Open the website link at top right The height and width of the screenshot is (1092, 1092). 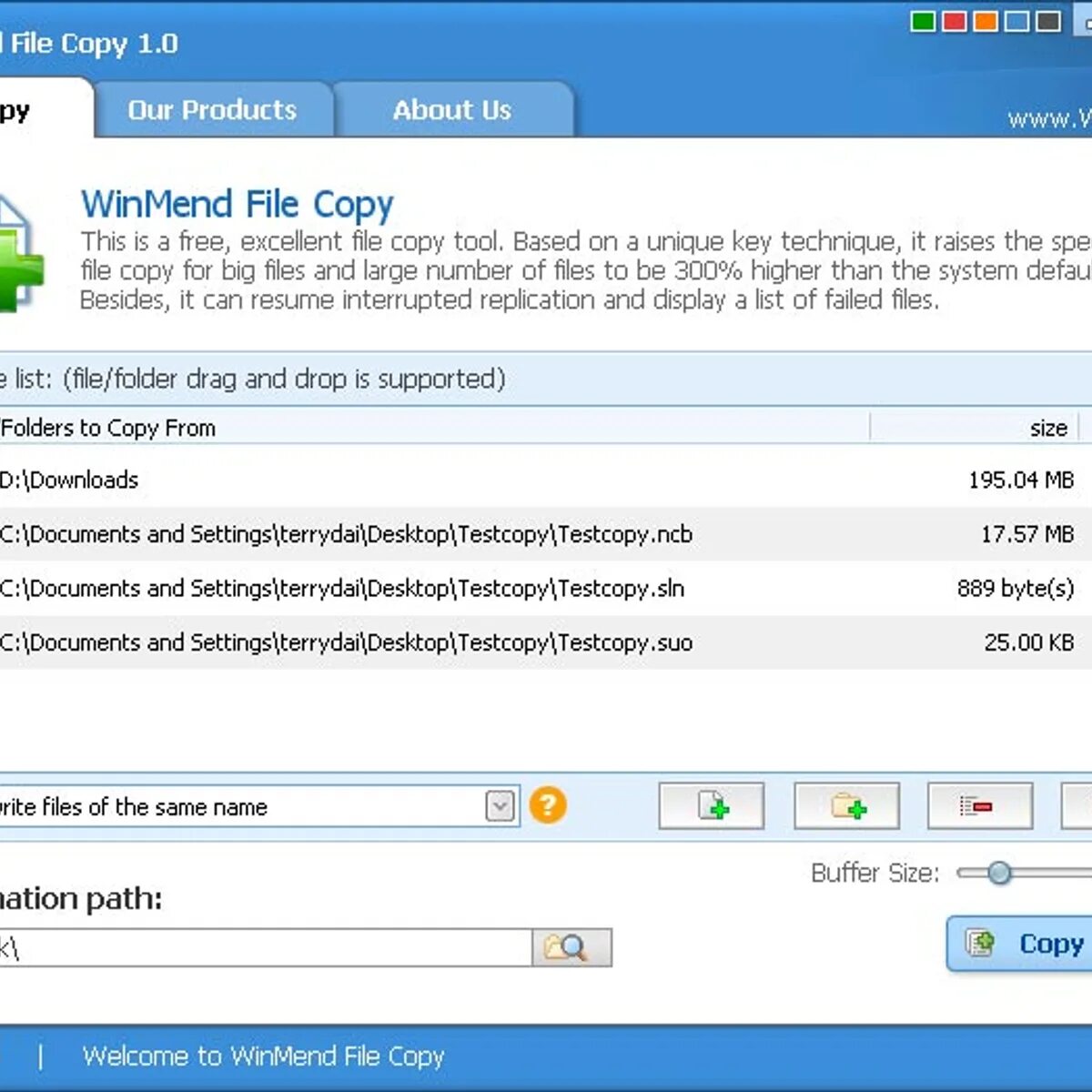pos(1049,119)
